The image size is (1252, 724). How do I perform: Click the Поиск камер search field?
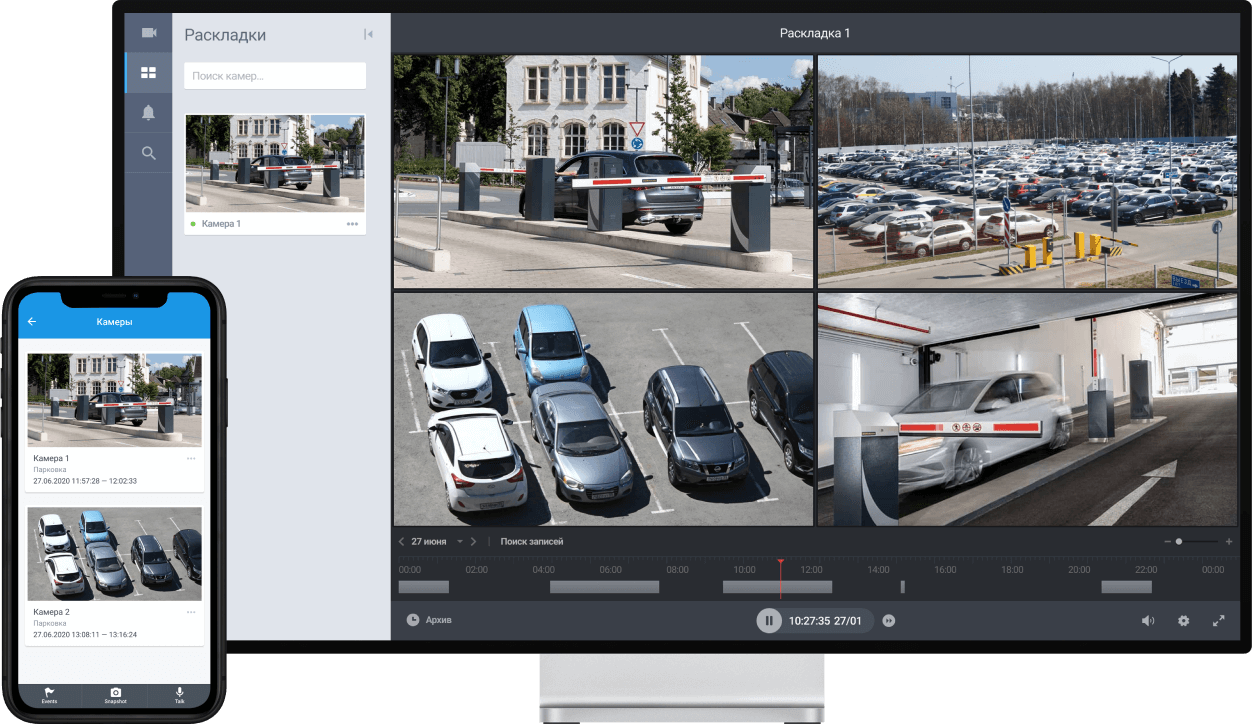[275, 76]
